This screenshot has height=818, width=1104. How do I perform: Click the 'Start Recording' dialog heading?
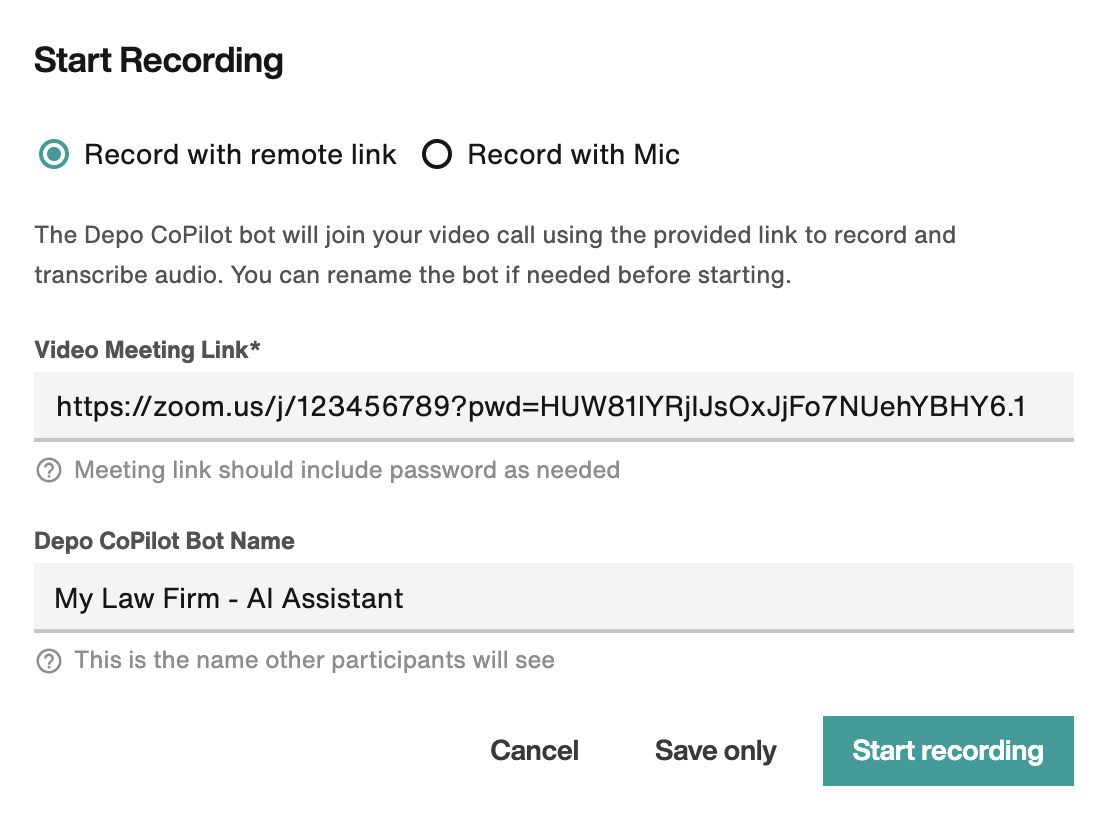158,60
